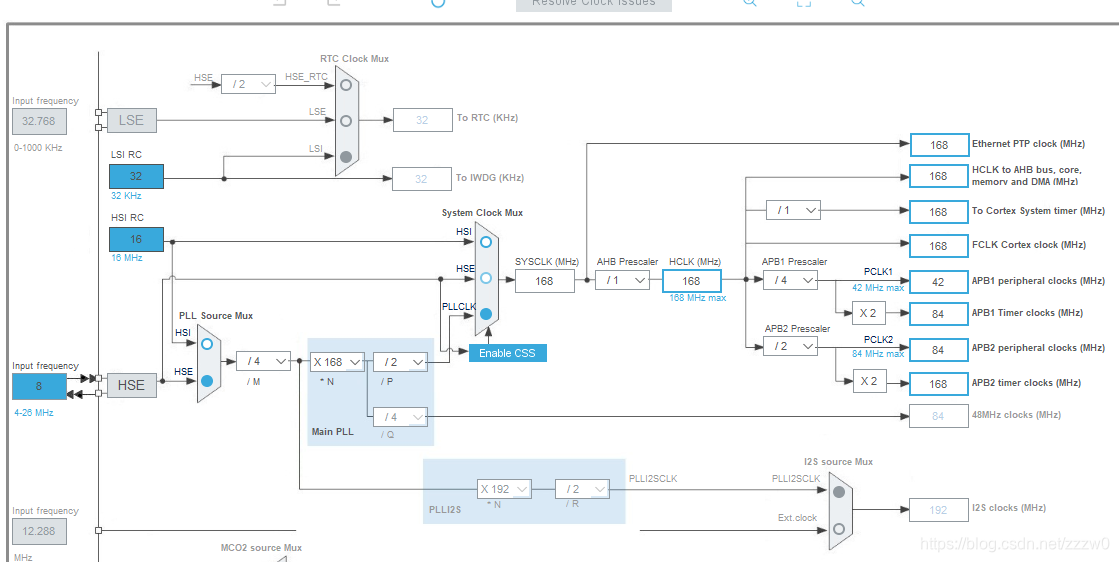Click the APB2 timer clocks value box
1119x562 pixels.
[x=939, y=384]
